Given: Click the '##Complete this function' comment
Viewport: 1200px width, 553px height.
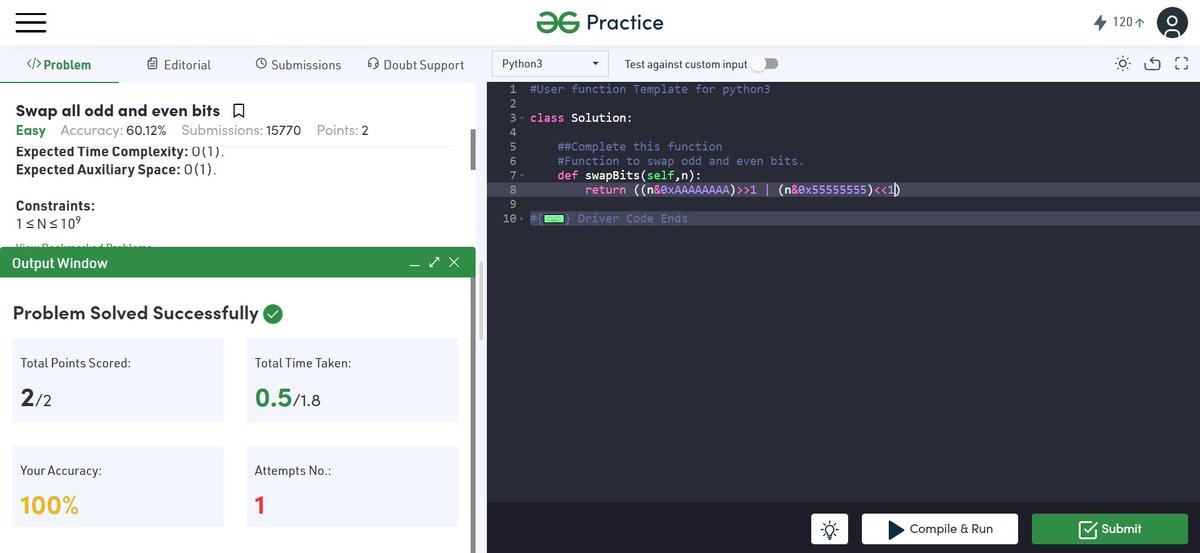Looking at the screenshot, I should click(639, 146).
